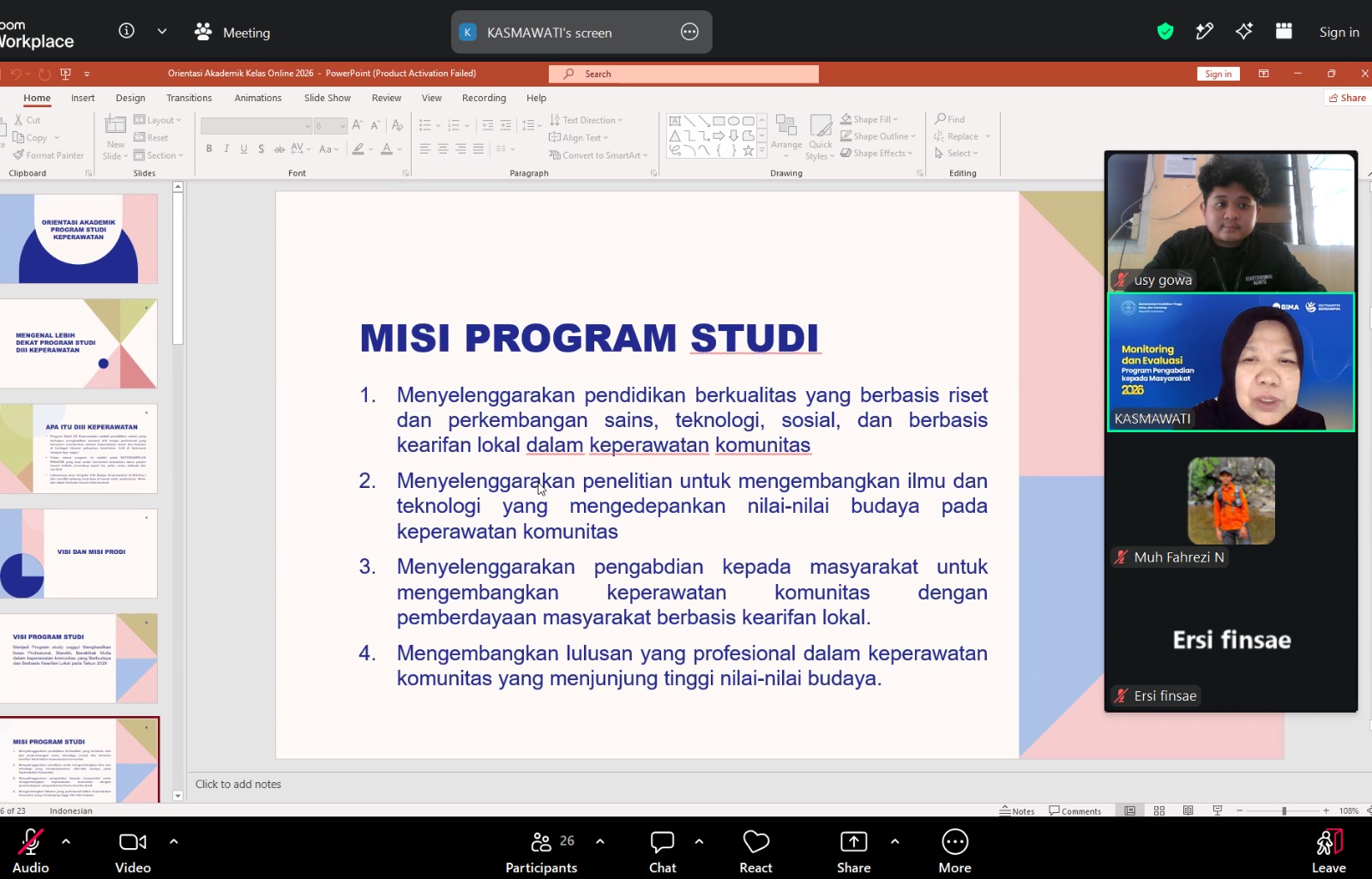1372x879 pixels.
Task: Open the Layout dropdown
Action: point(158,120)
